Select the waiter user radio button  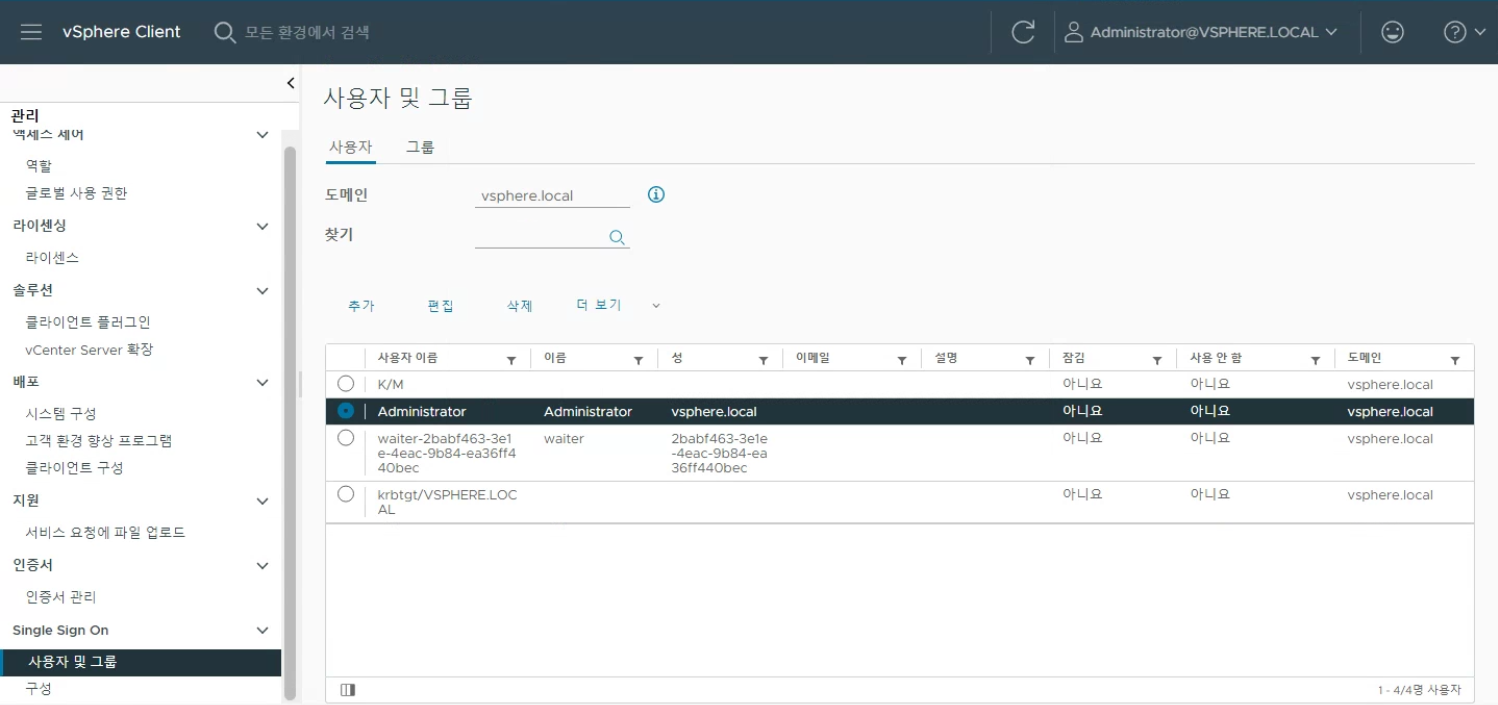coord(346,437)
